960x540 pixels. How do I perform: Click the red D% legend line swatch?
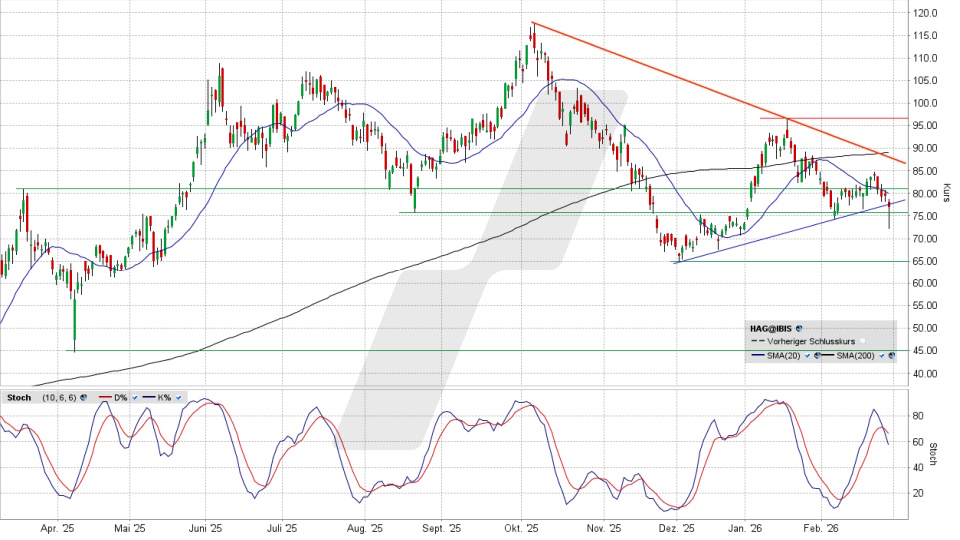[x=105, y=398]
